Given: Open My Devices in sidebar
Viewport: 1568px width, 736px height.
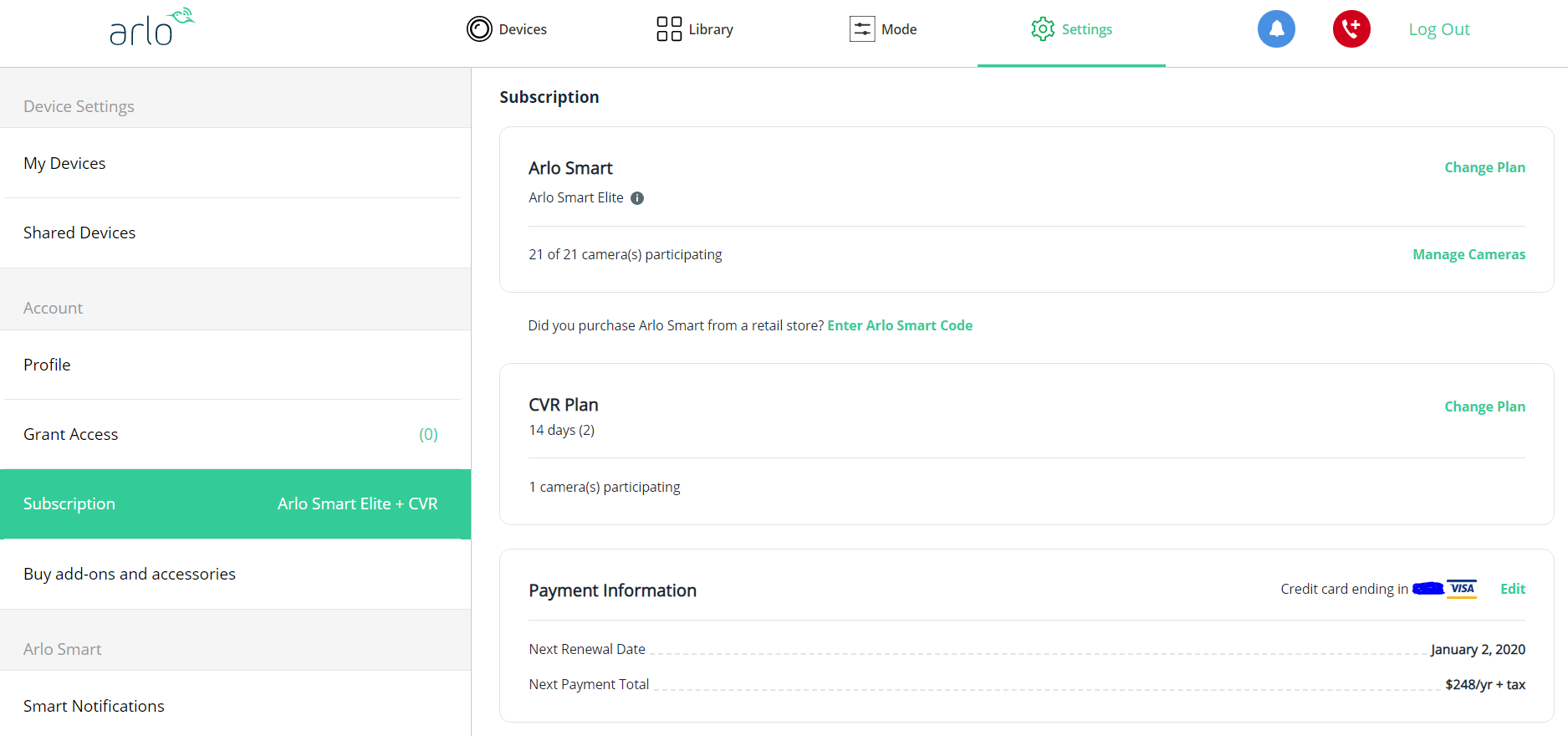Looking at the screenshot, I should click(65, 163).
